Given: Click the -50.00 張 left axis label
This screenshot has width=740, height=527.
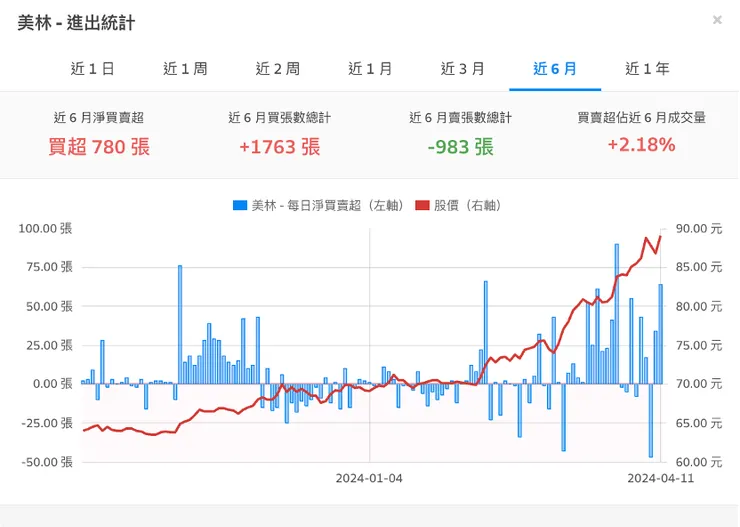Looking at the screenshot, I should [x=47, y=462].
